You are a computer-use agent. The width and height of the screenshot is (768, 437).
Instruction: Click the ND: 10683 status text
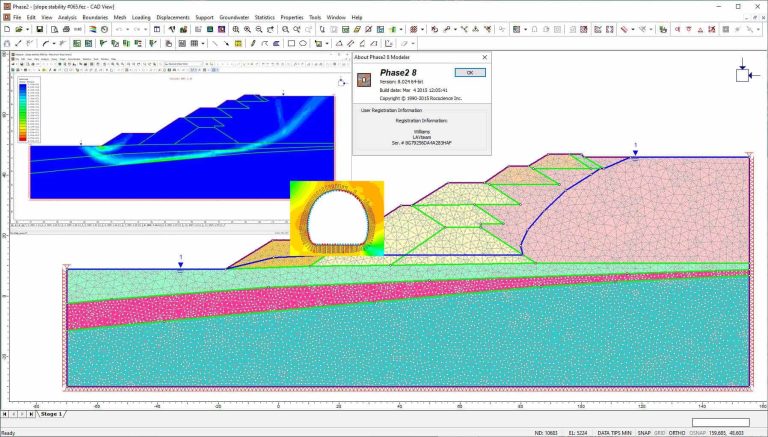tap(547, 433)
